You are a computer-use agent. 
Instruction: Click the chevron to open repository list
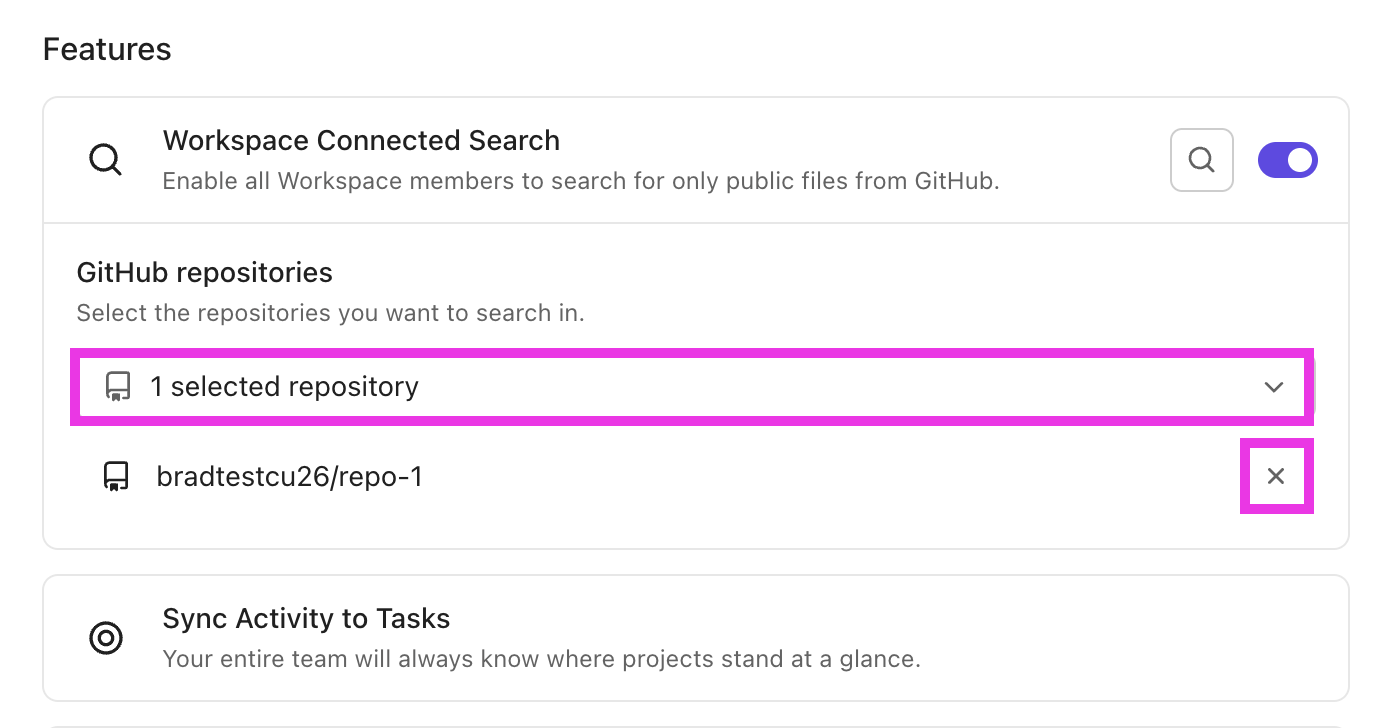pyautogui.click(x=1272, y=387)
